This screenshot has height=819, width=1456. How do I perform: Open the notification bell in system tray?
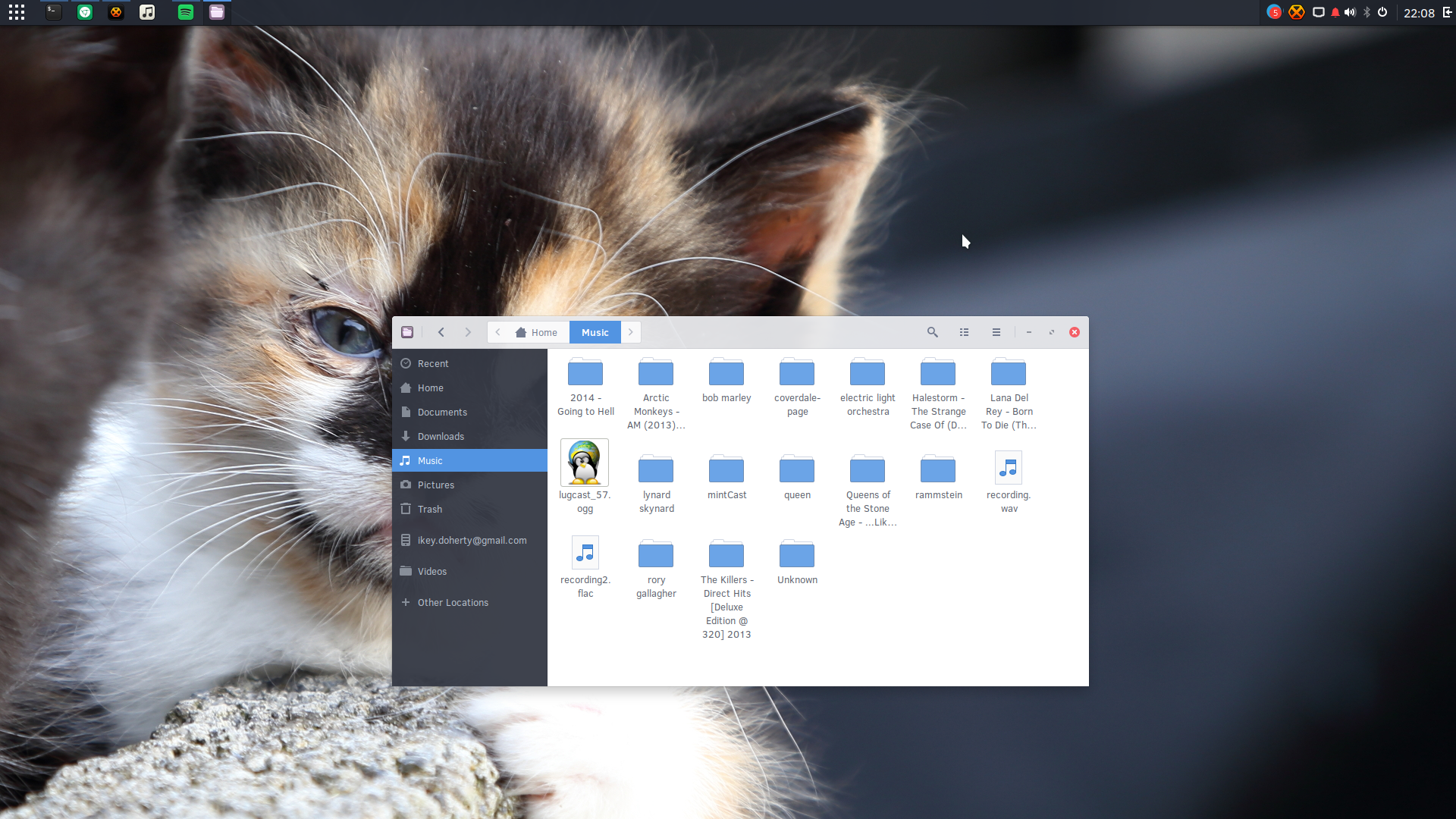[x=1335, y=12]
